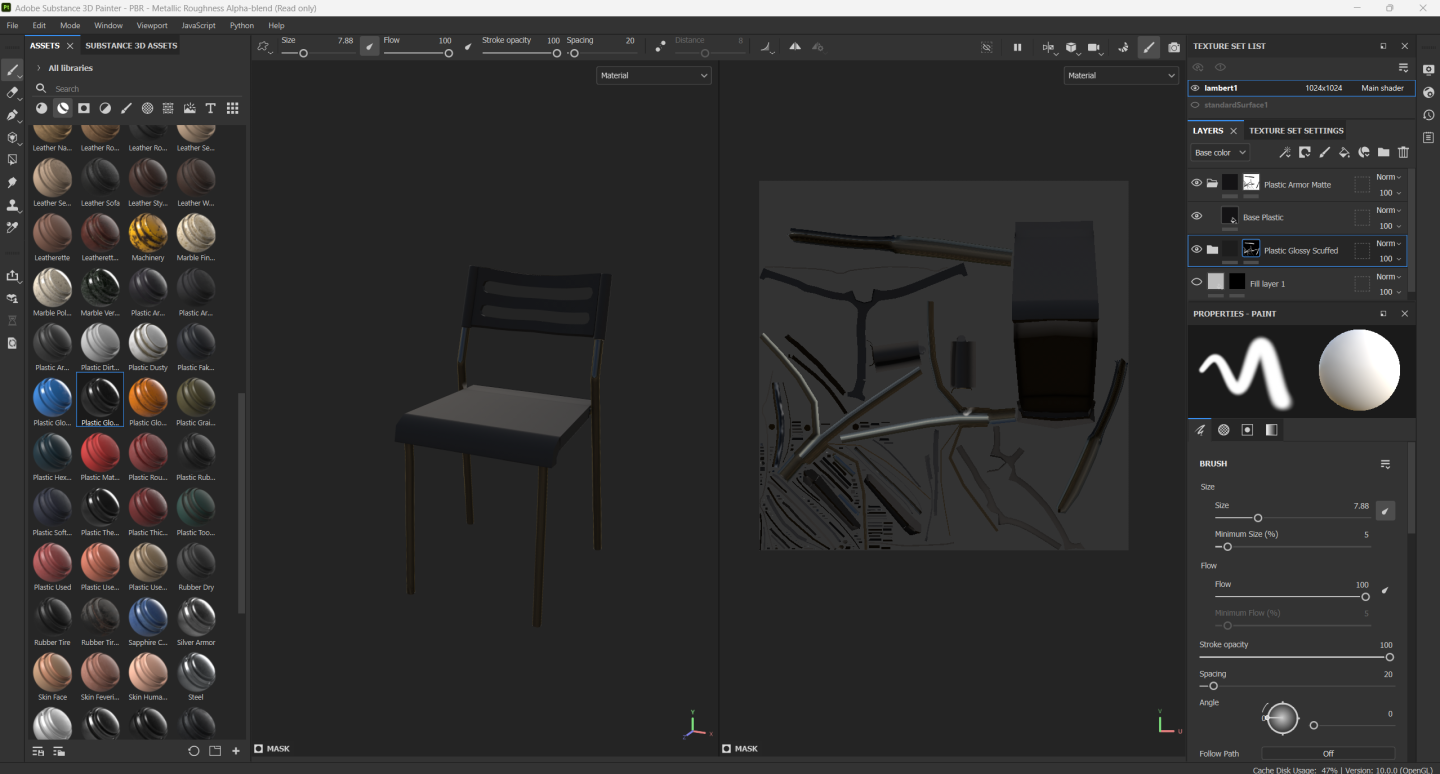The image size is (1440, 774).
Task: Add a fill layer
Action: click(x=1344, y=152)
